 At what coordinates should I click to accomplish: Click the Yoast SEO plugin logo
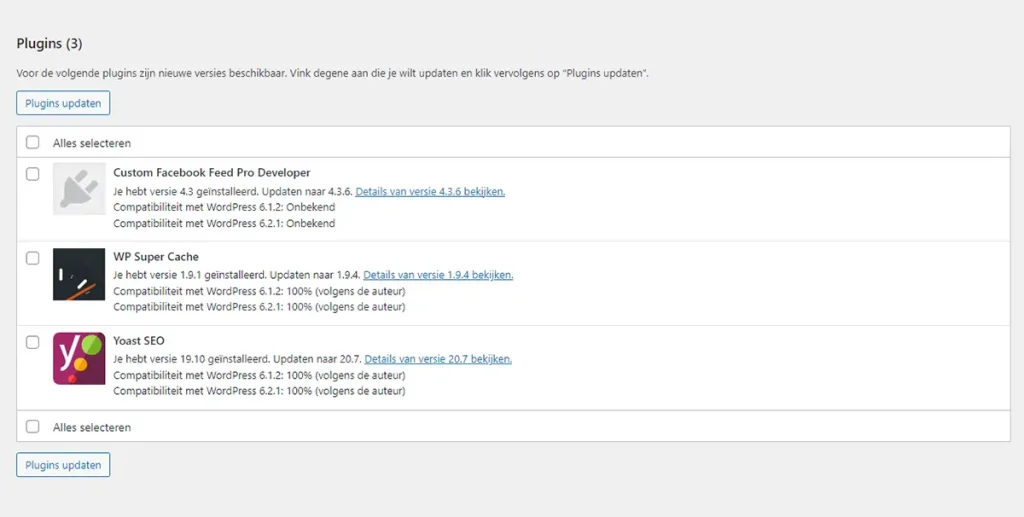(79, 358)
